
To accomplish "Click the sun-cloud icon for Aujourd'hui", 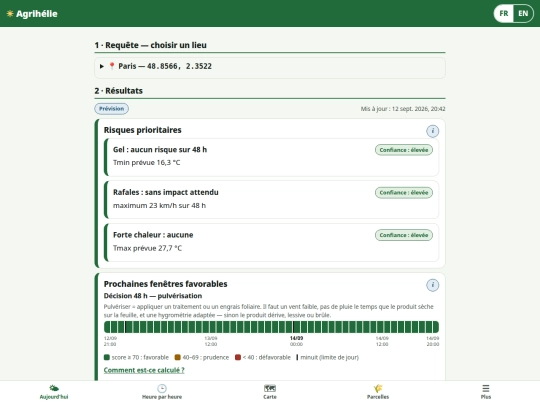I will (x=54, y=388).
